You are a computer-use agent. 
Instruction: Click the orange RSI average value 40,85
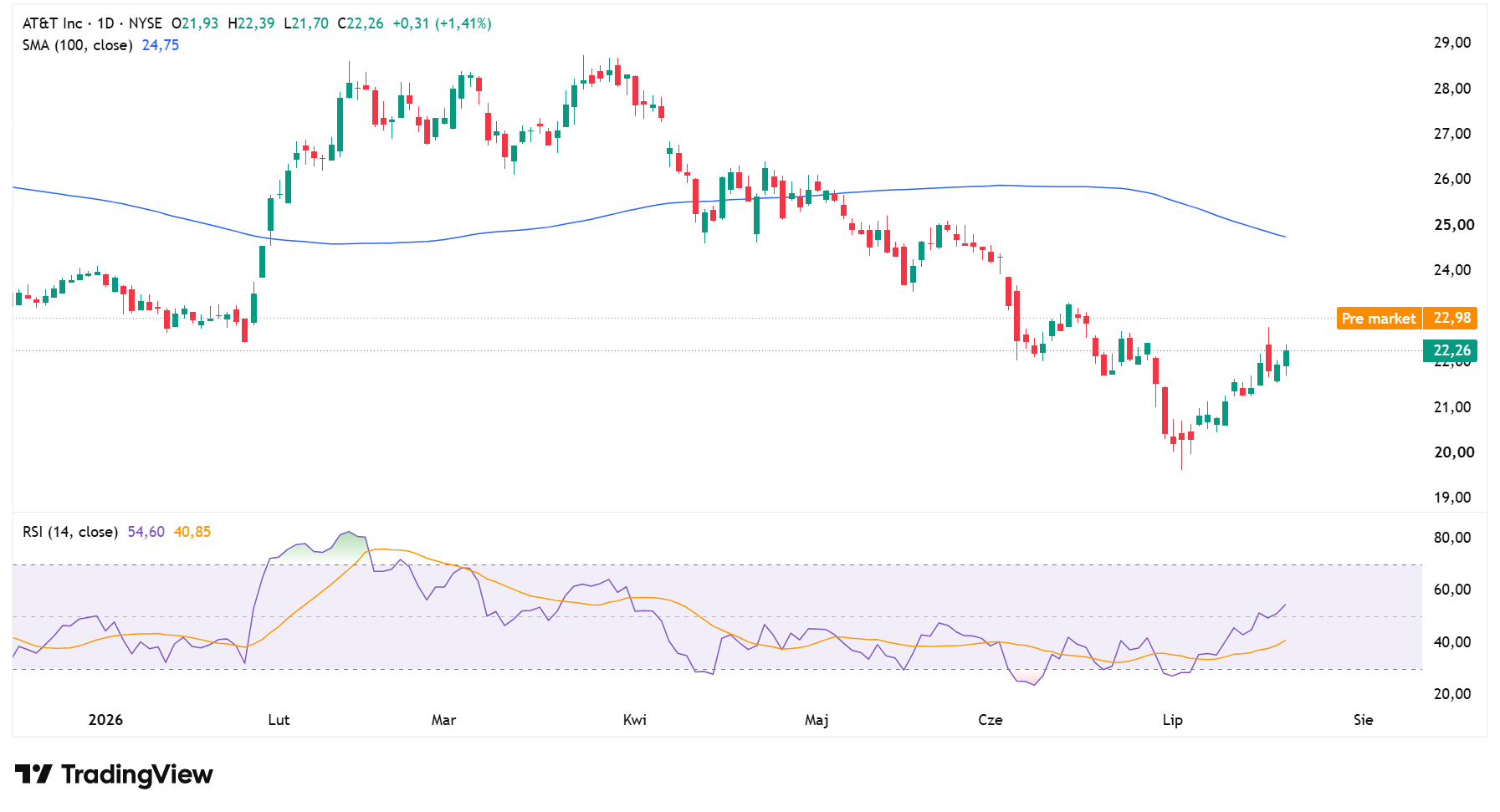pyautogui.click(x=192, y=532)
